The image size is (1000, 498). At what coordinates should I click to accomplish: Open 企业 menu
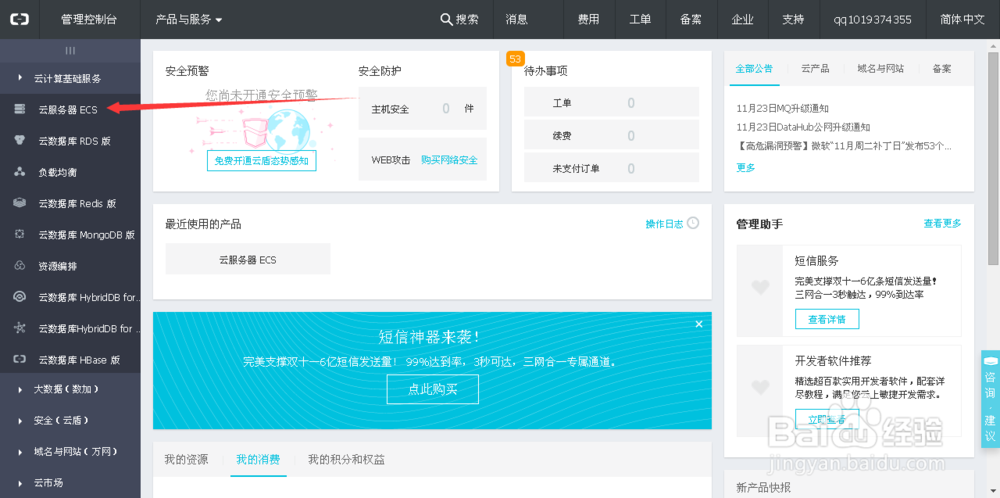pyautogui.click(x=742, y=20)
